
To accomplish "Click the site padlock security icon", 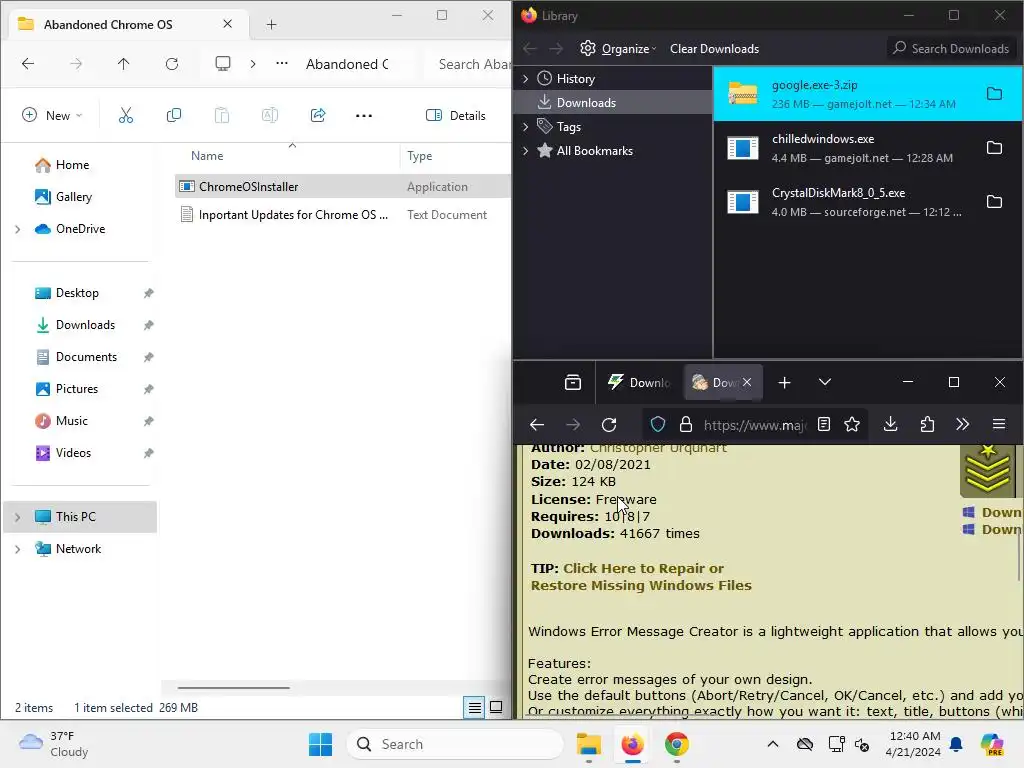I will (686, 425).
